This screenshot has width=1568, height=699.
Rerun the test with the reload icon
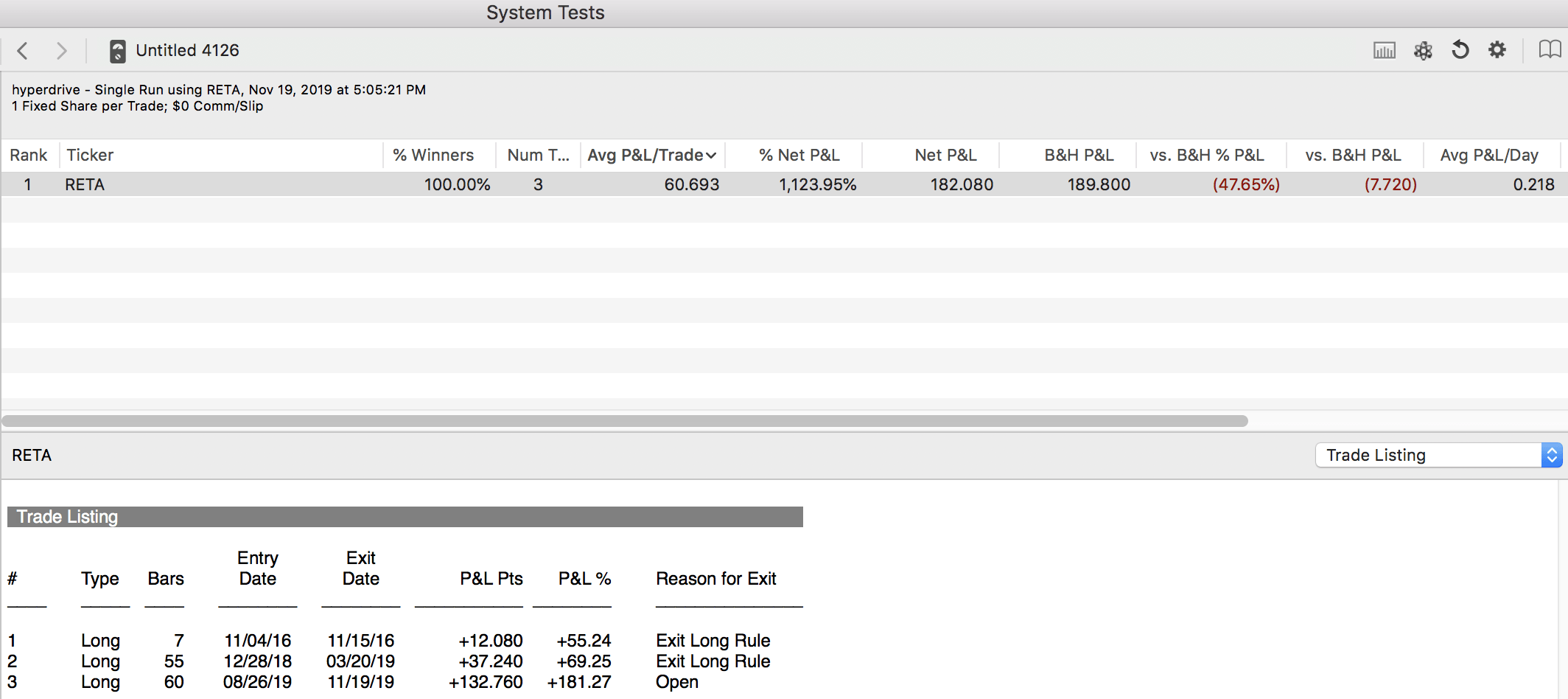pyautogui.click(x=1460, y=50)
